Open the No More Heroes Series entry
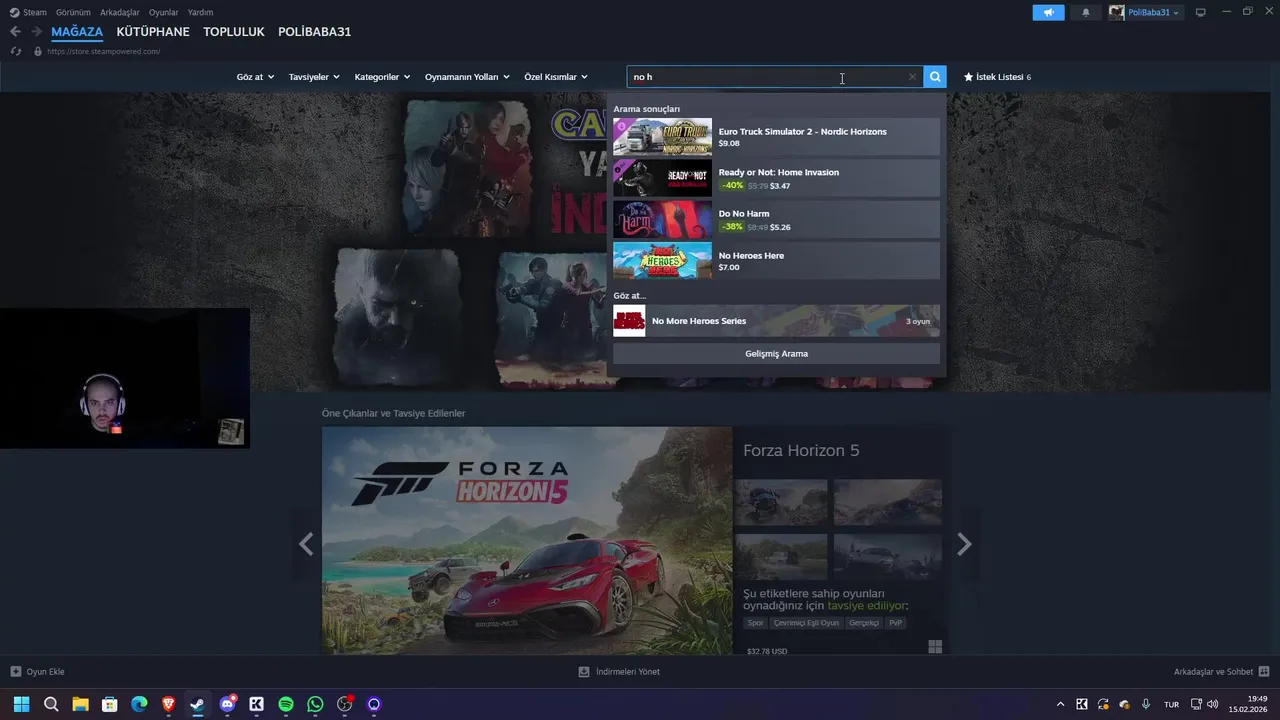 (776, 321)
